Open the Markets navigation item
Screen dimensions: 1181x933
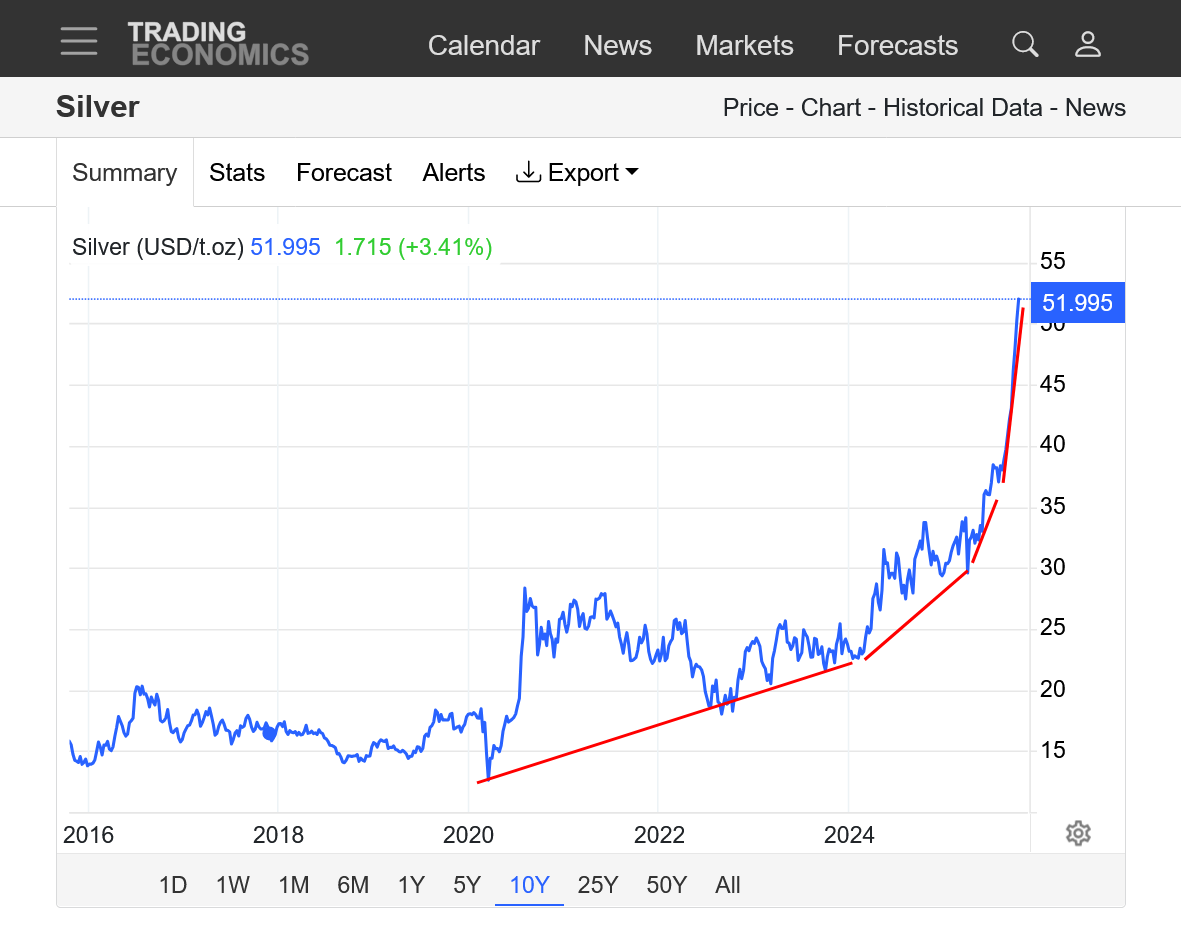(x=744, y=46)
